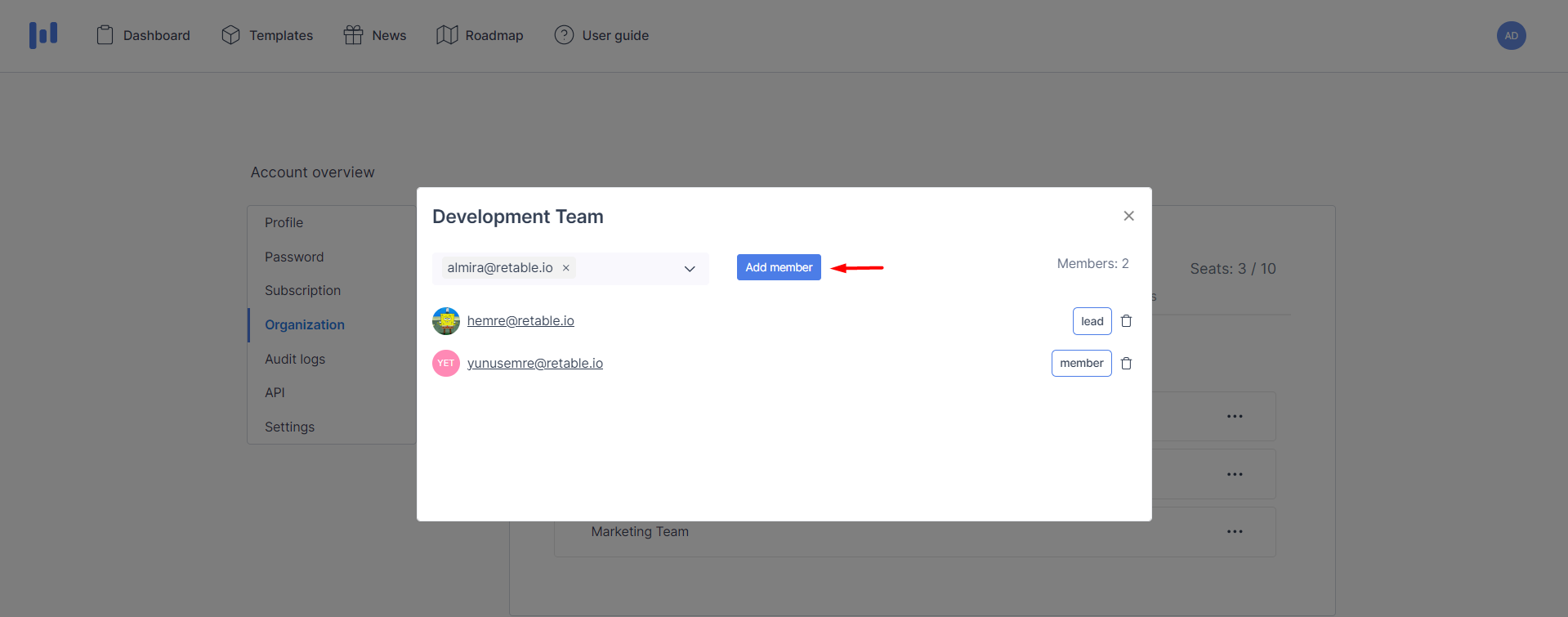1568x617 pixels.
Task: Click the Roadmap map icon
Action: point(447,35)
